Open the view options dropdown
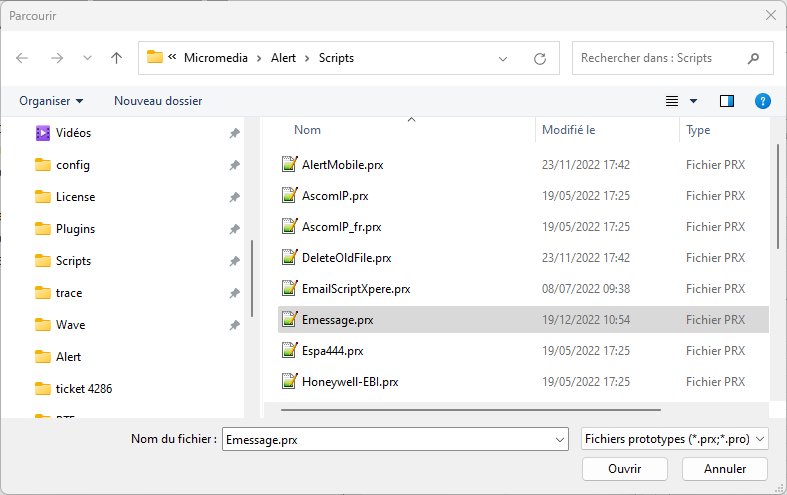787x495 pixels. coord(693,101)
